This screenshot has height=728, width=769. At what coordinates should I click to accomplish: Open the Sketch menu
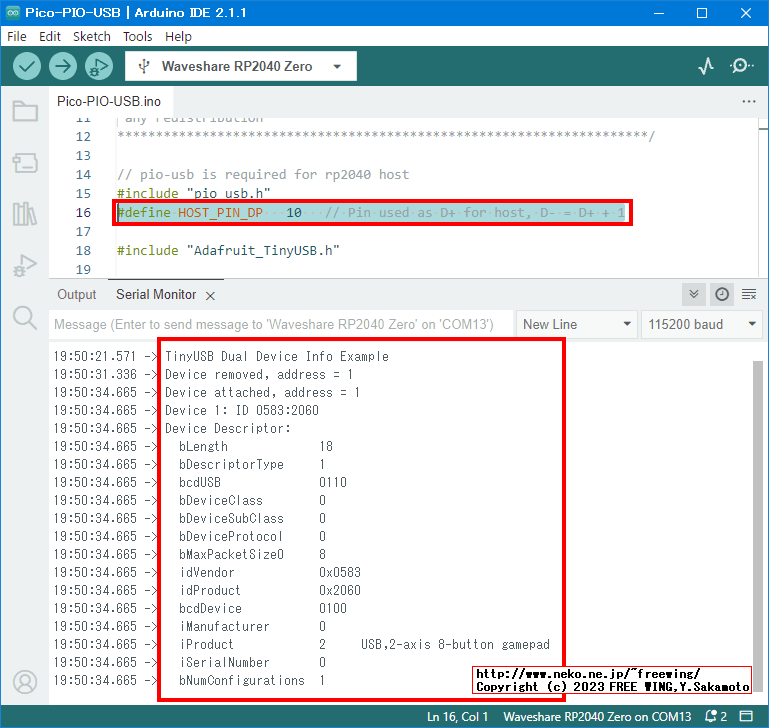(92, 36)
